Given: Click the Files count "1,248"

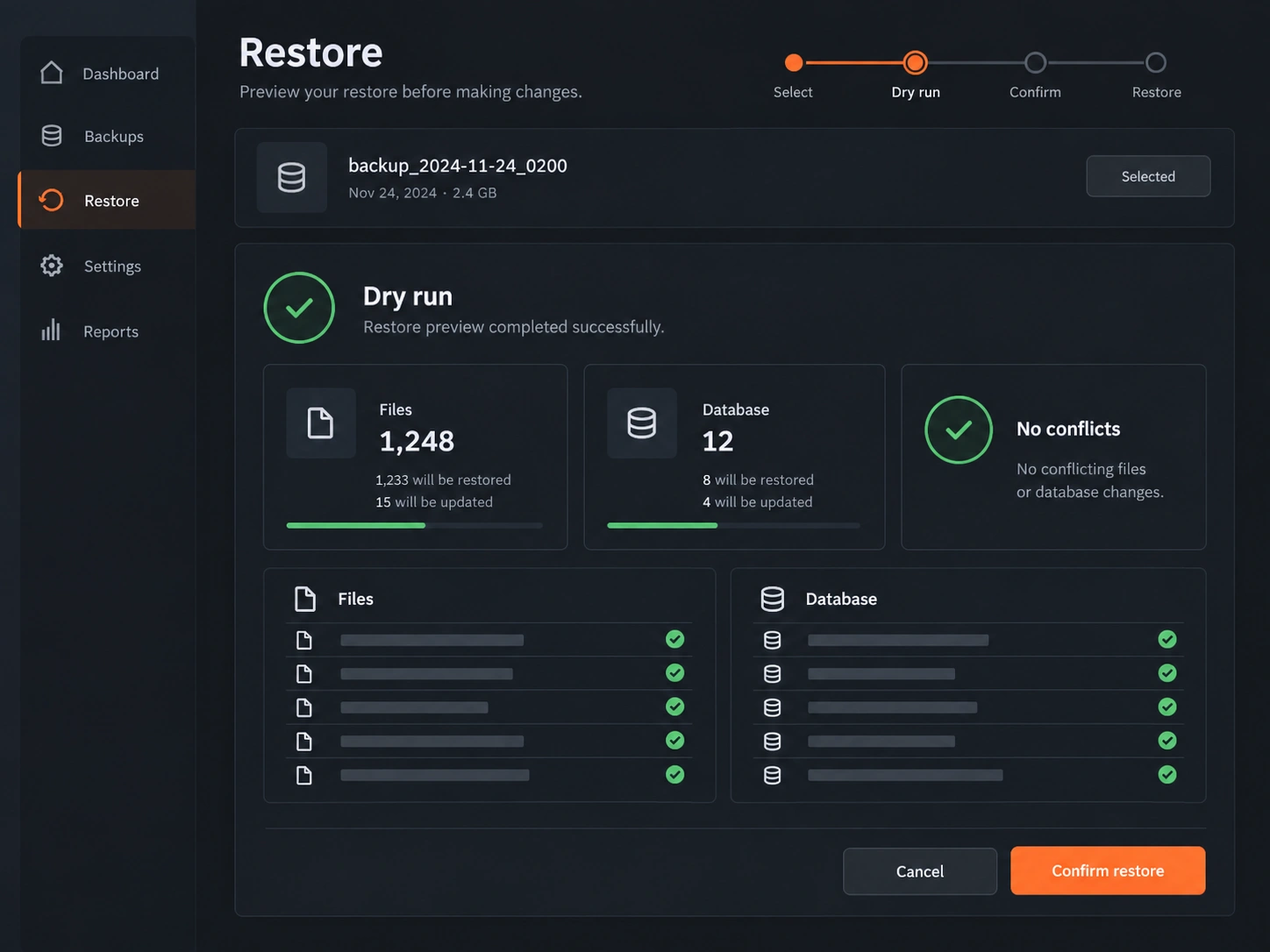Looking at the screenshot, I should coord(417,441).
